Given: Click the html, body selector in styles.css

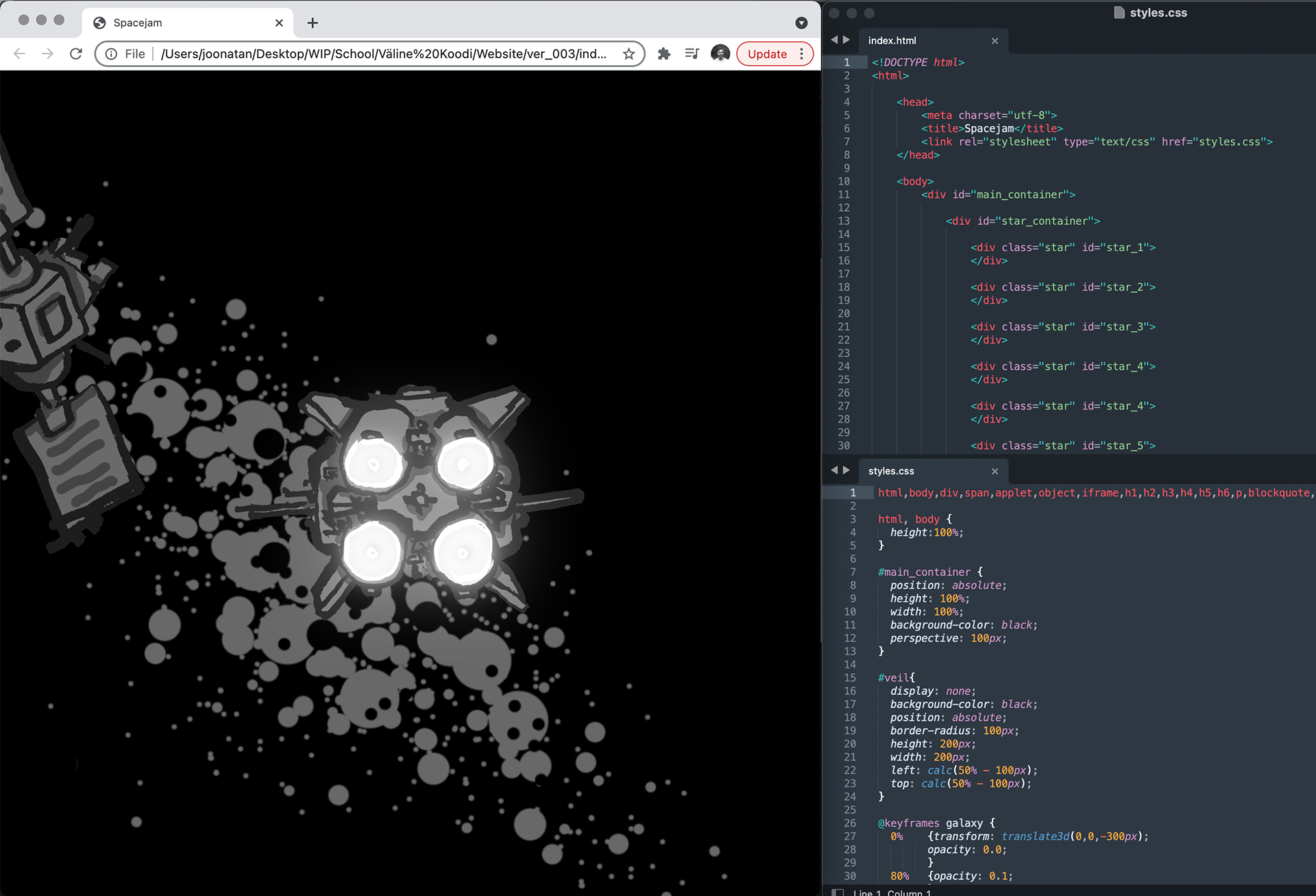Looking at the screenshot, I should (x=908, y=519).
